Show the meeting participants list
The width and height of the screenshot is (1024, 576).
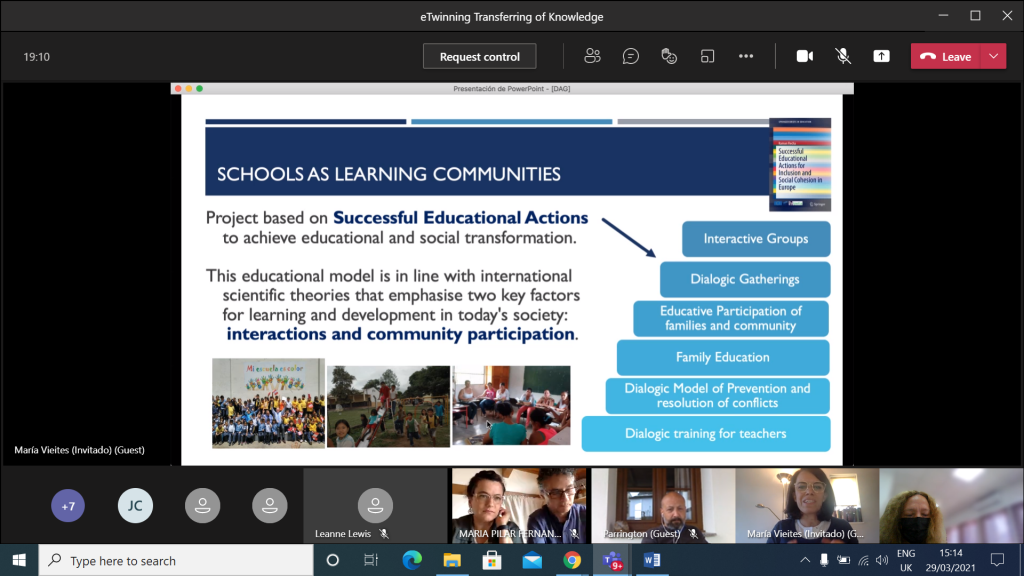(593, 56)
